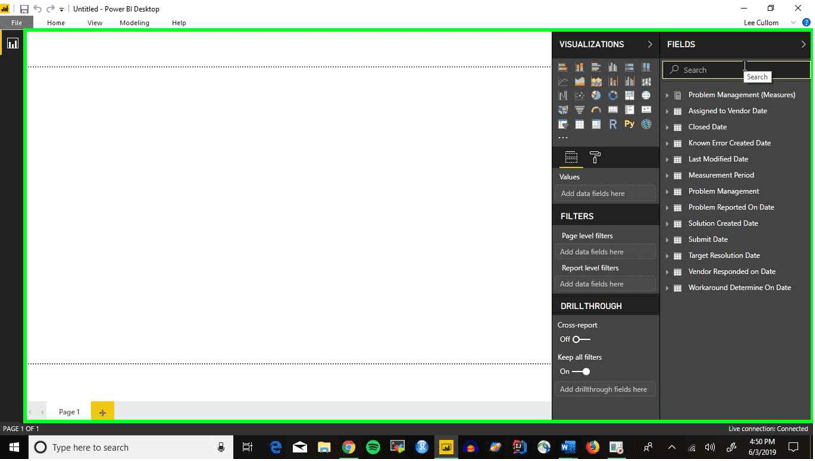
Task: Select the Stacked bar chart visual
Action: tap(563, 67)
